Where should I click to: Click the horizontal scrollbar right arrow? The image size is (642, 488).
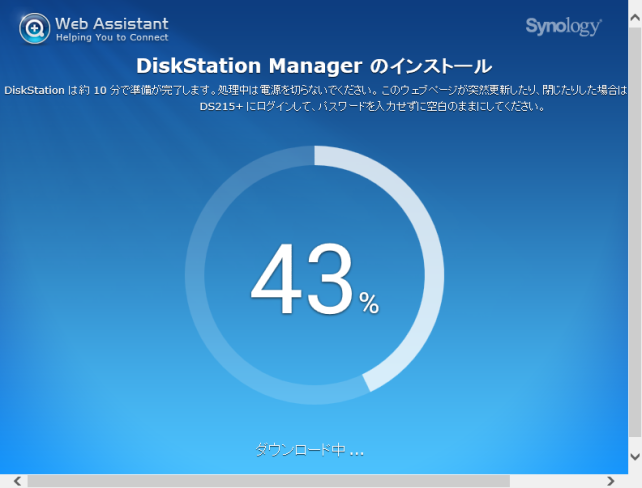(611, 481)
